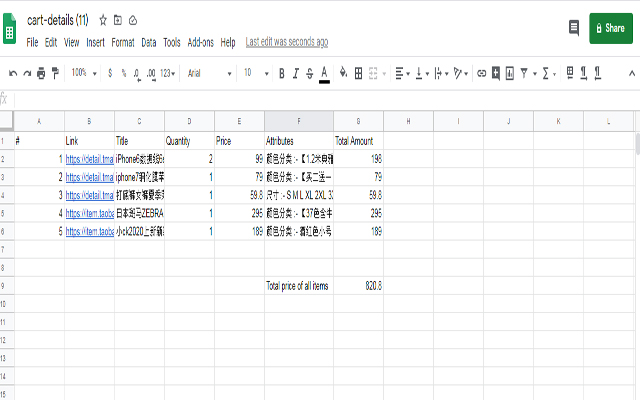The width and height of the screenshot is (640, 400).
Task: Rename the 'cart-details (11)' title
Action: click(58, 20)
